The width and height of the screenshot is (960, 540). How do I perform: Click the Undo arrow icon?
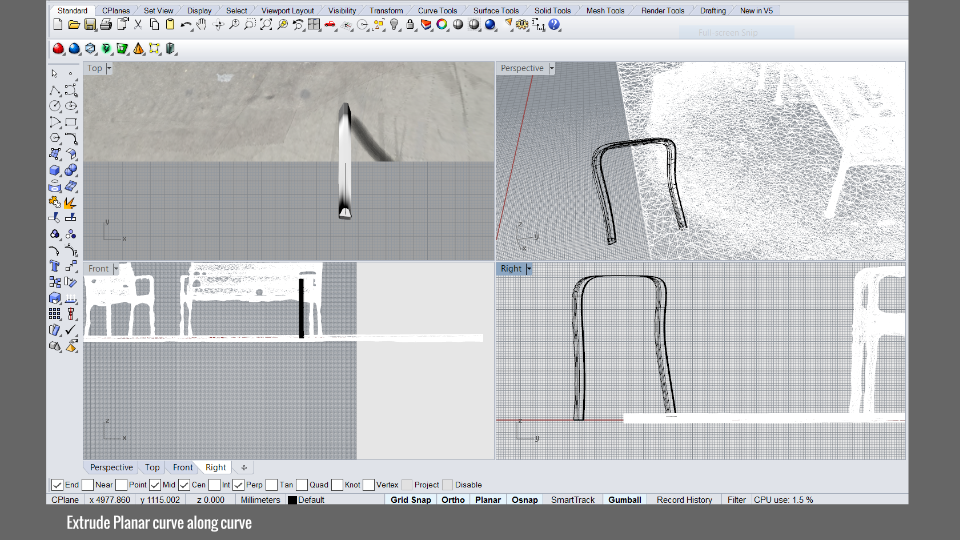186,24
